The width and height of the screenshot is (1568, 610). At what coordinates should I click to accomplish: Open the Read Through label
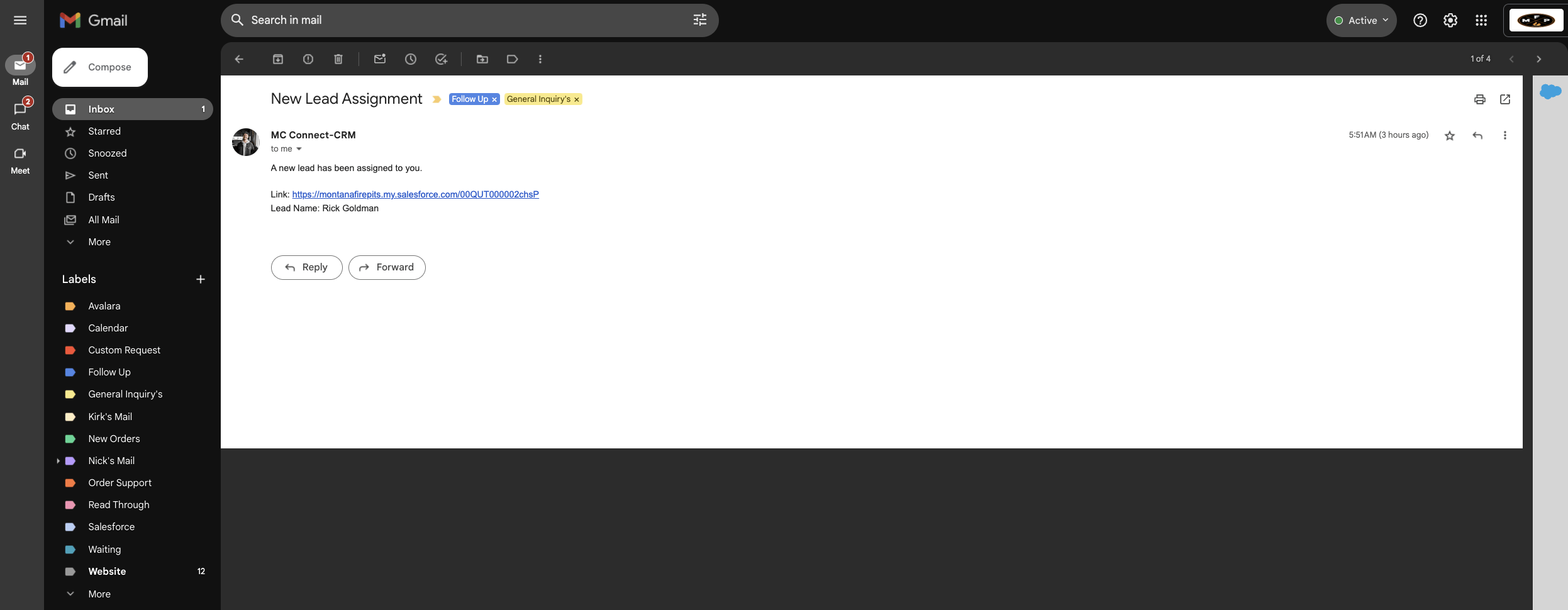point(133,505)
